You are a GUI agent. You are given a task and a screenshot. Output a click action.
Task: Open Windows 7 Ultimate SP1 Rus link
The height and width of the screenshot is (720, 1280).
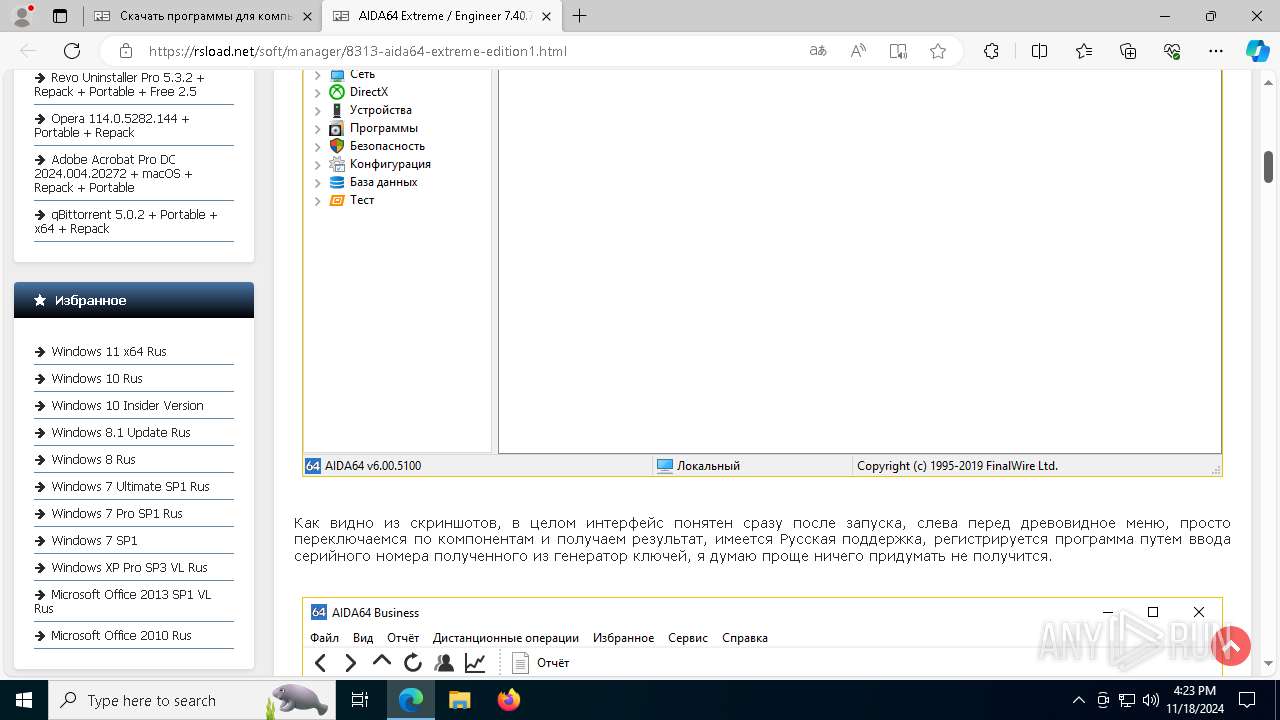(x=130, y=487)
